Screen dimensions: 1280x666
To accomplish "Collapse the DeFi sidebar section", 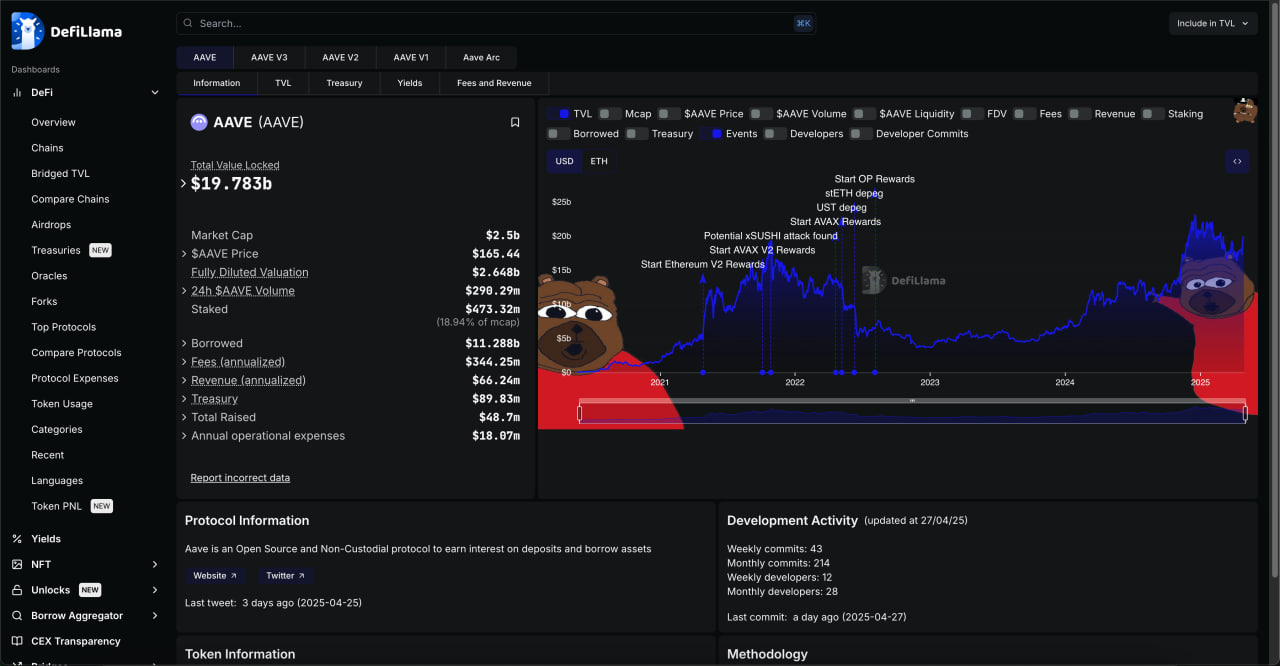I will click(x=155, y=92).
